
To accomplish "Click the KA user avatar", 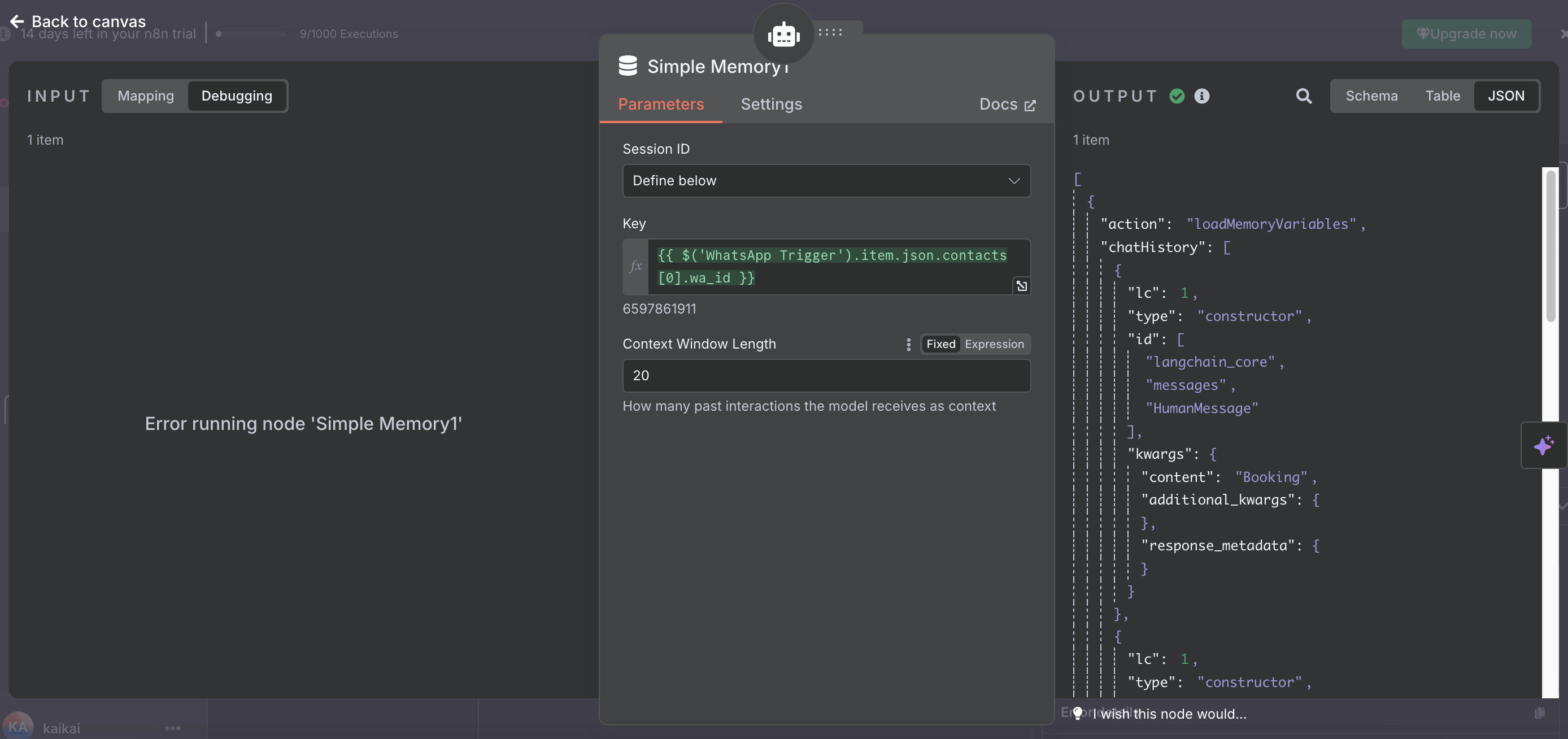I will [x=18, y=726].
